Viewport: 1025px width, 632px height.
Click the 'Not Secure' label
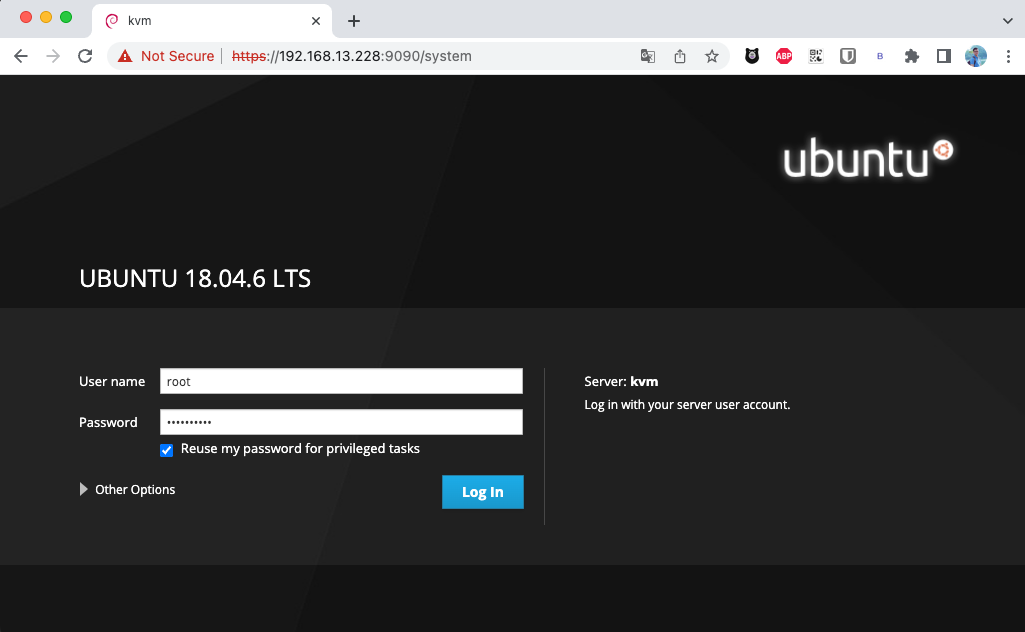pyautogui.click(x=177, y=56)
